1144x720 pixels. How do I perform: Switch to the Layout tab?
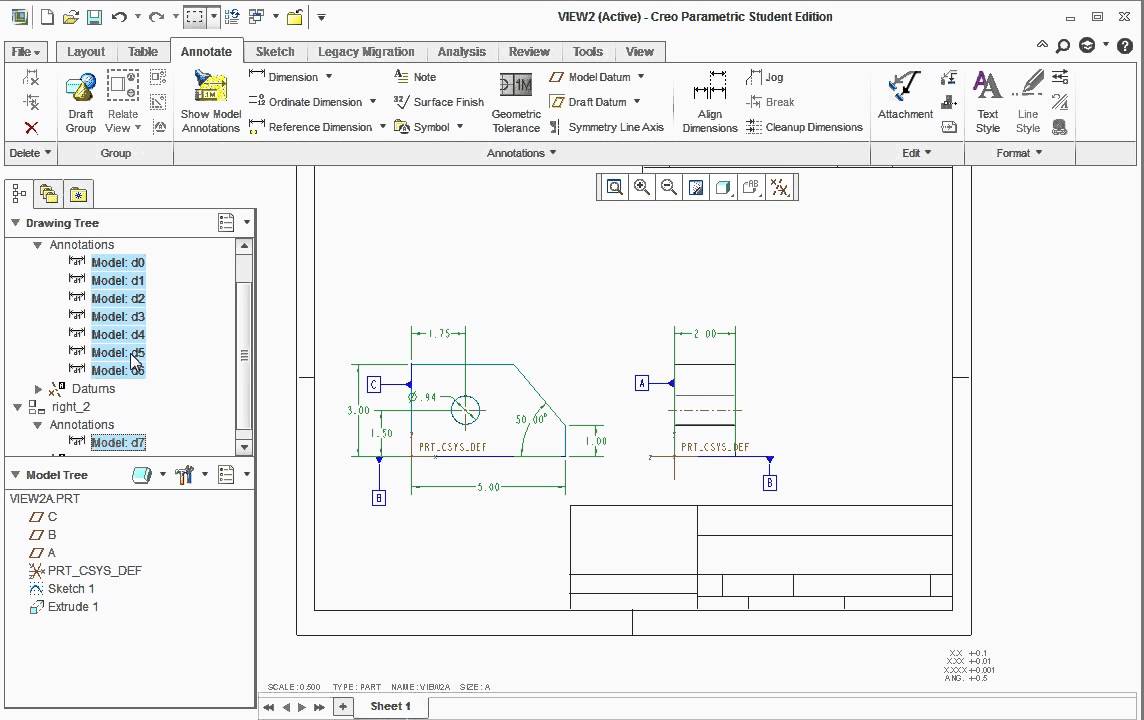click(x=86, y=52)
